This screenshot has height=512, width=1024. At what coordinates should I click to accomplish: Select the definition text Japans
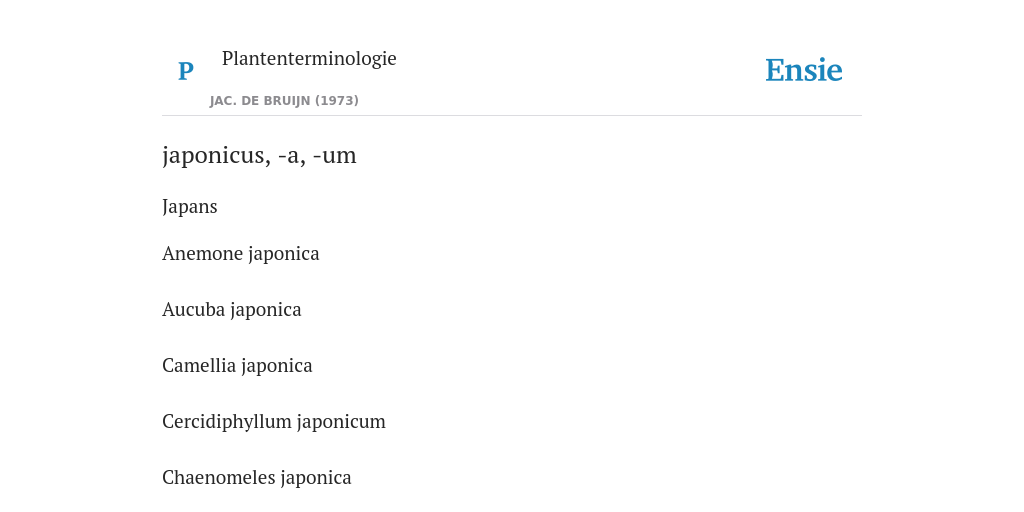coord(189,207)
